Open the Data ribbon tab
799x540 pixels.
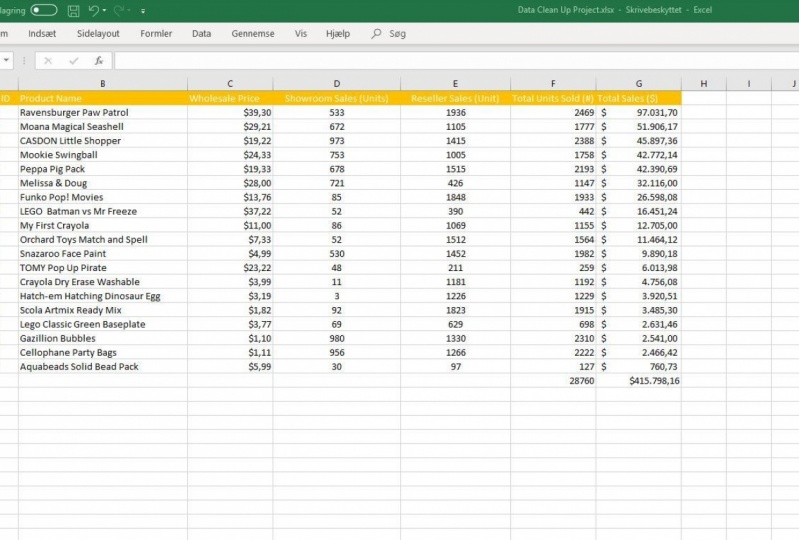click(201, 34)
